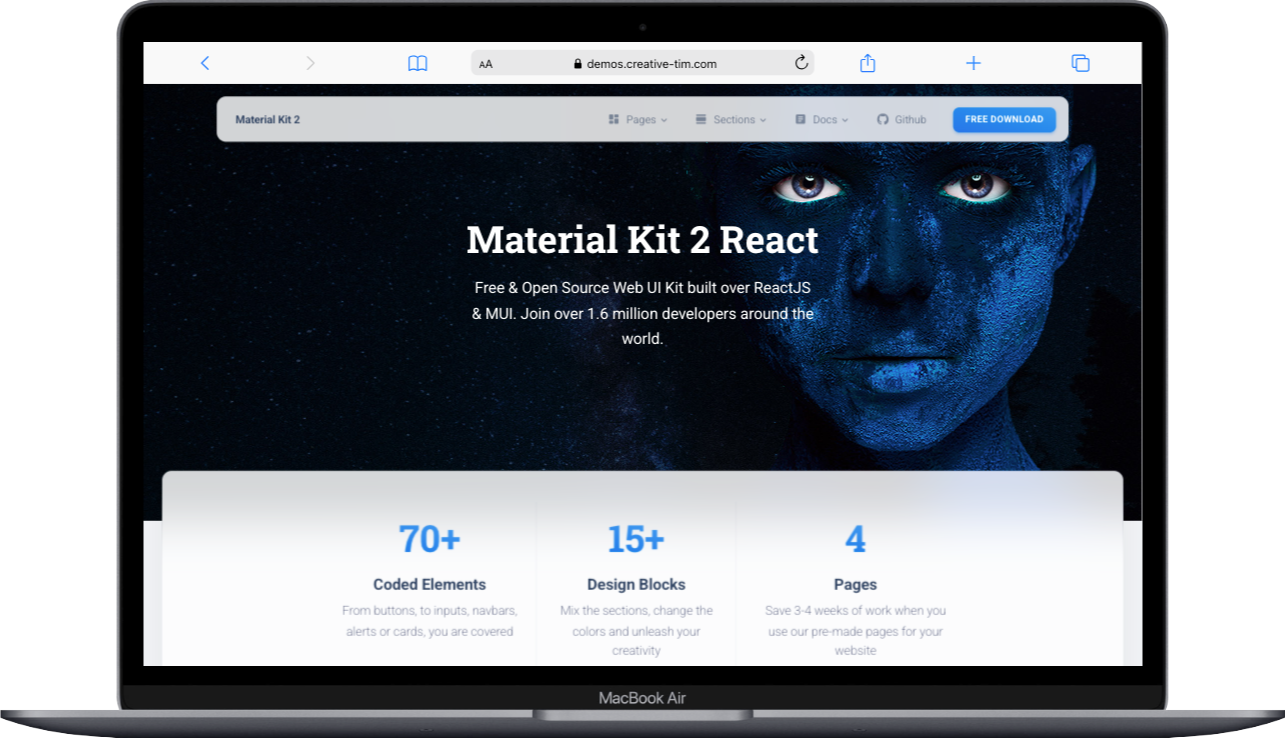Reload the page with the refresh icon
Image resolution: width=1285 pixels, height=738 pixels.
pyautogui.click(x=800, y=61)
